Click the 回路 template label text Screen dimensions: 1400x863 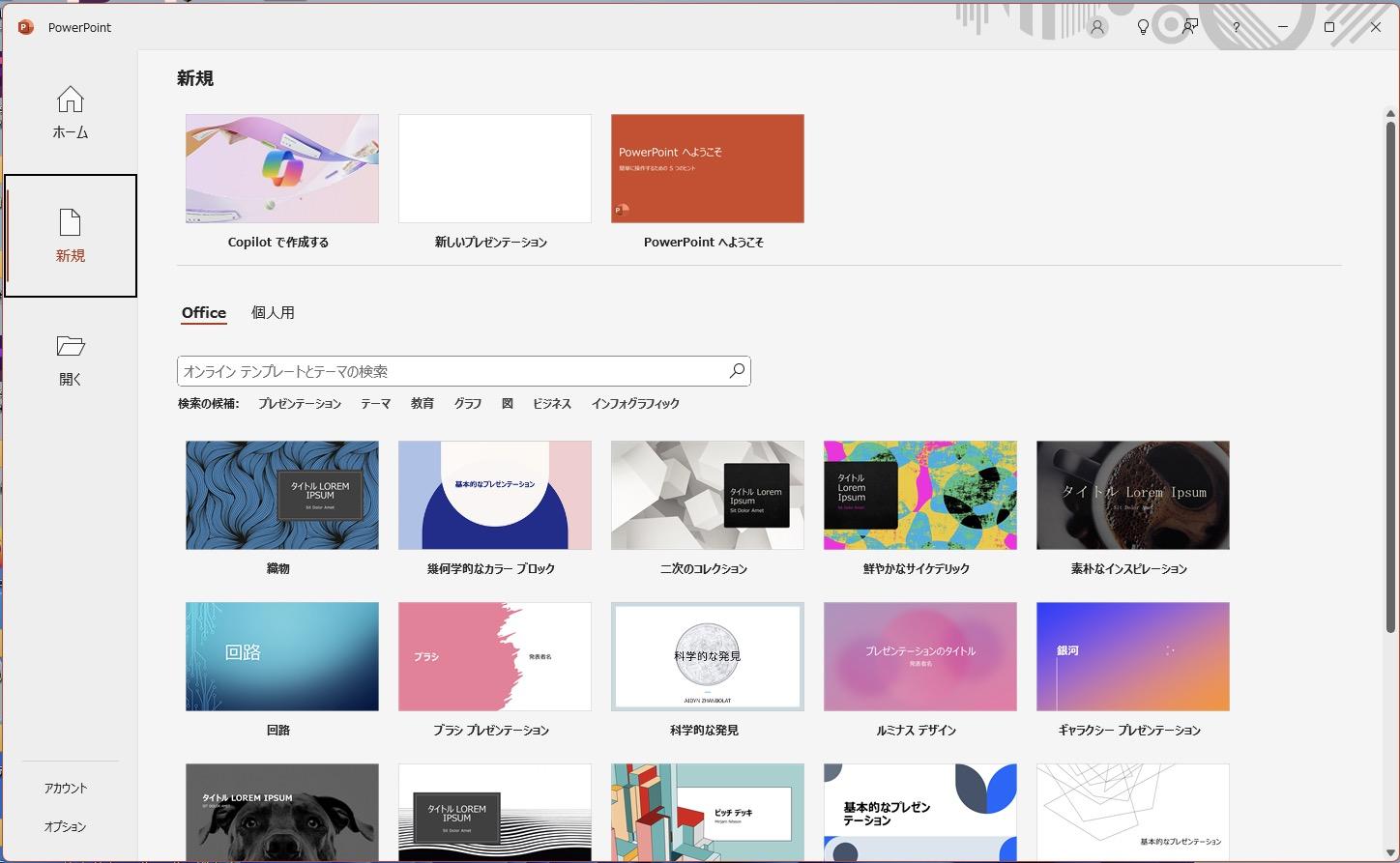(x=278, y=731)
